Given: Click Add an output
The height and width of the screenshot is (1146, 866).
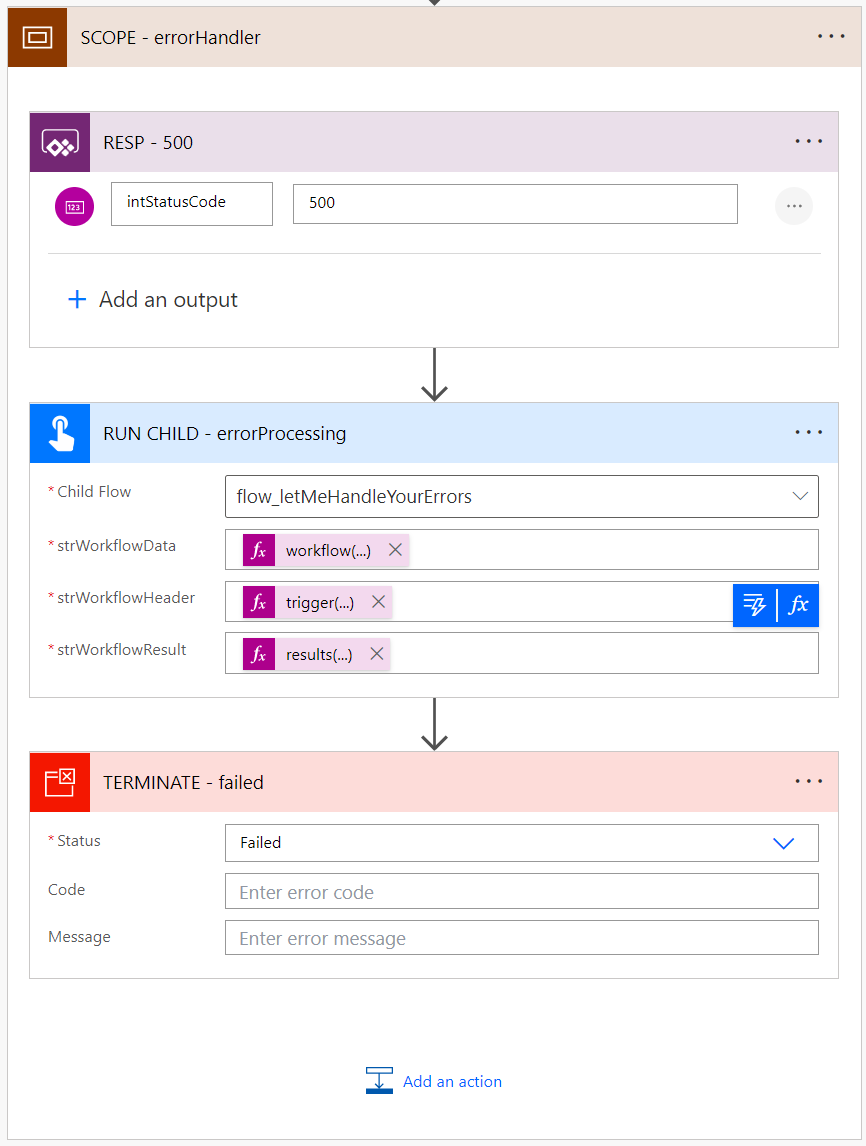Looking at the screenshot, I should click(x=153, y=300).
